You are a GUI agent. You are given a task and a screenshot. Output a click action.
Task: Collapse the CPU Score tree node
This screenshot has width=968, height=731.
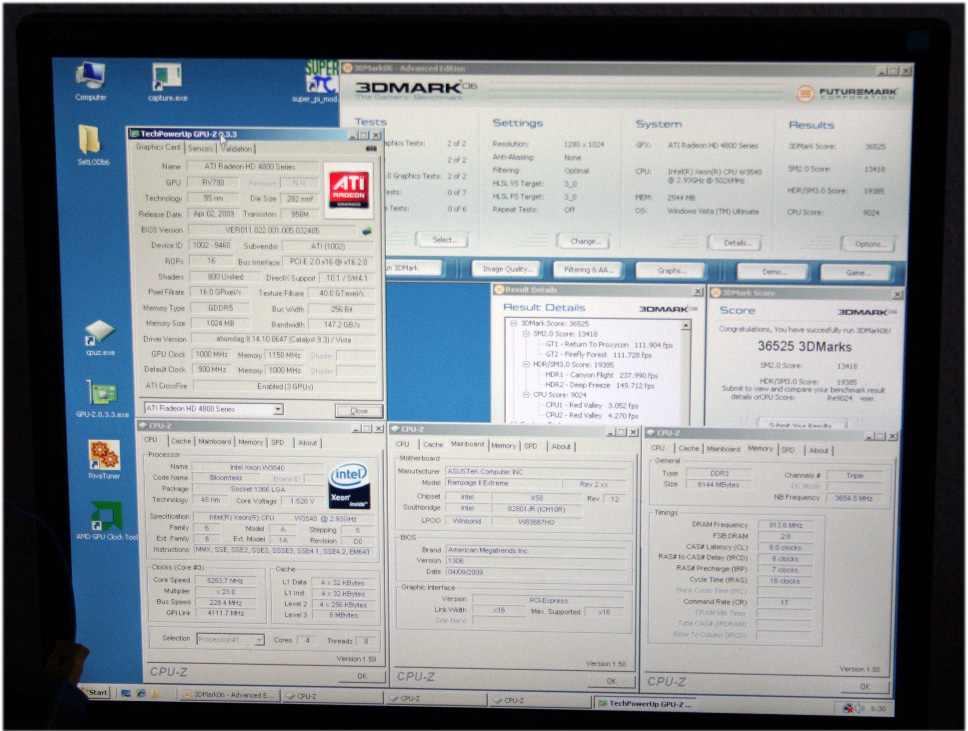(x=526, y=395)
